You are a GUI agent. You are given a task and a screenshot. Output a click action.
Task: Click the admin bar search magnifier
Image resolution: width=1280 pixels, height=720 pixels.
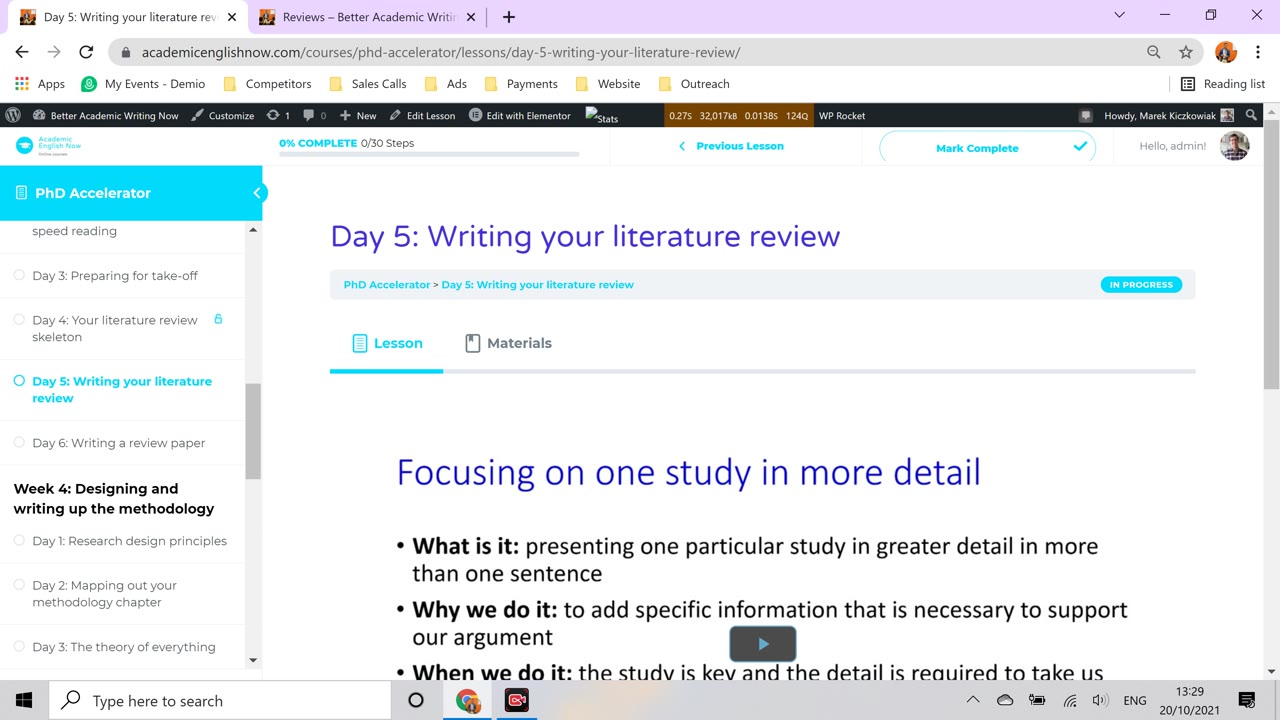pyautogui.click(x=1251, y=115)
